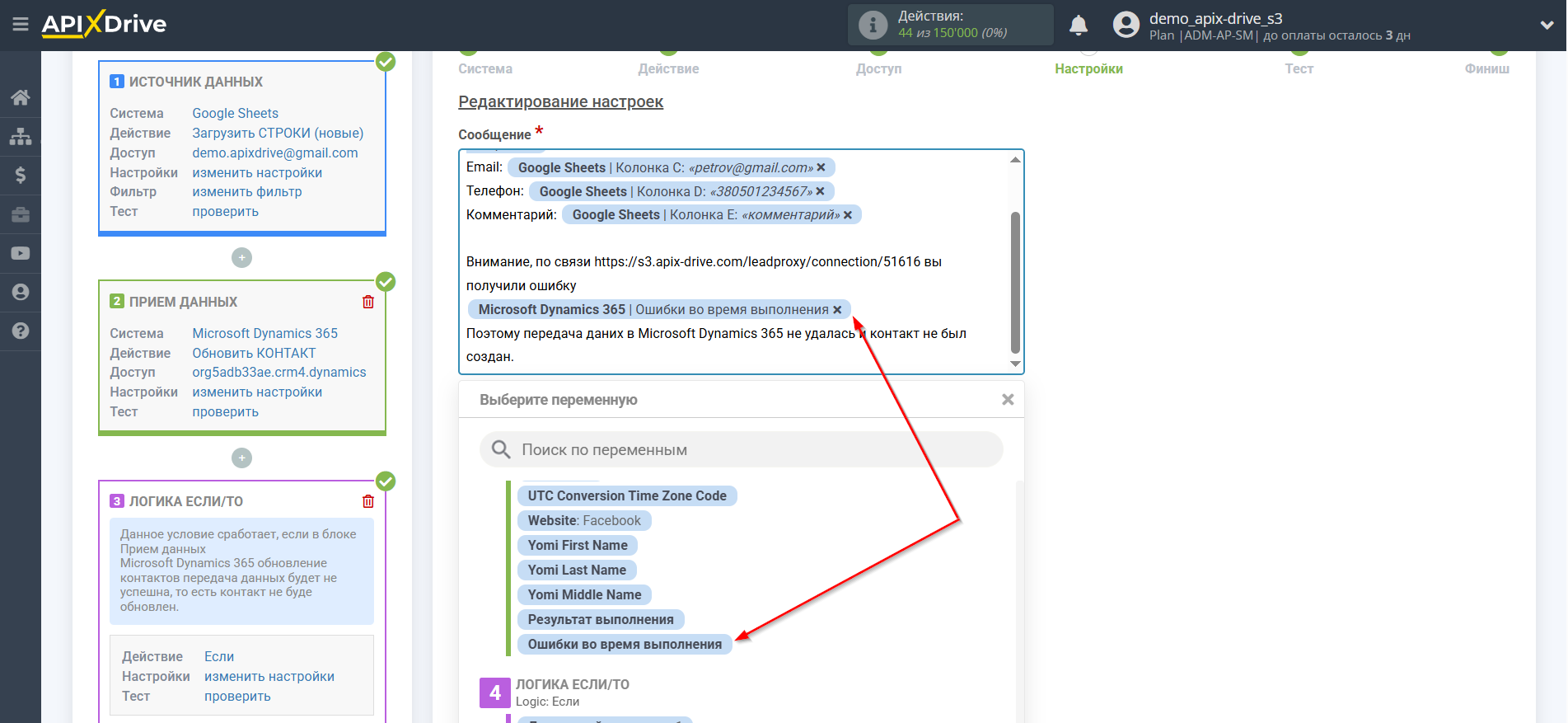
Task: Click the user avatar icon
Action: tap(1126, 25)
